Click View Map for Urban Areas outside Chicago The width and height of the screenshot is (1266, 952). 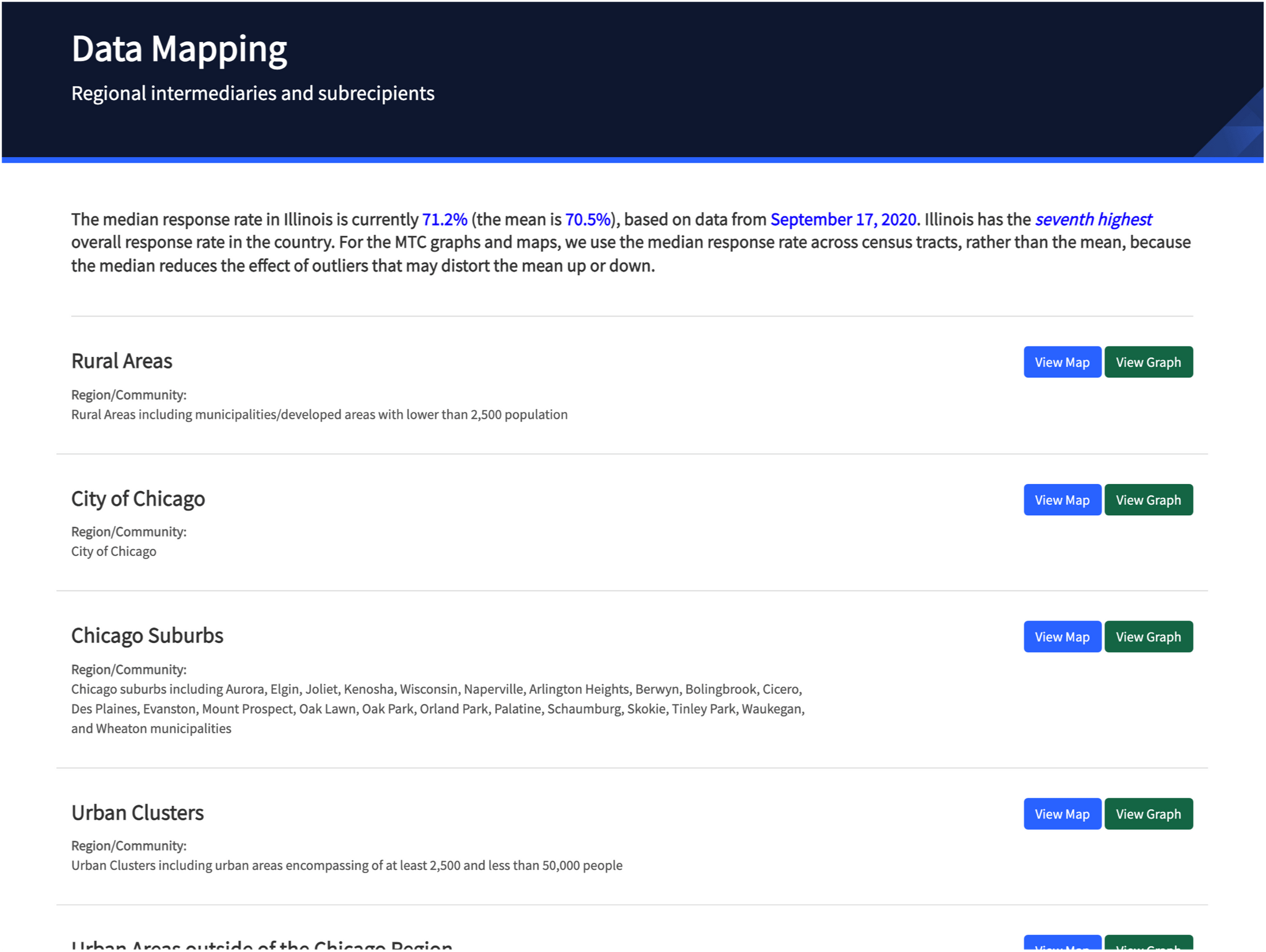coord(1062,947)
